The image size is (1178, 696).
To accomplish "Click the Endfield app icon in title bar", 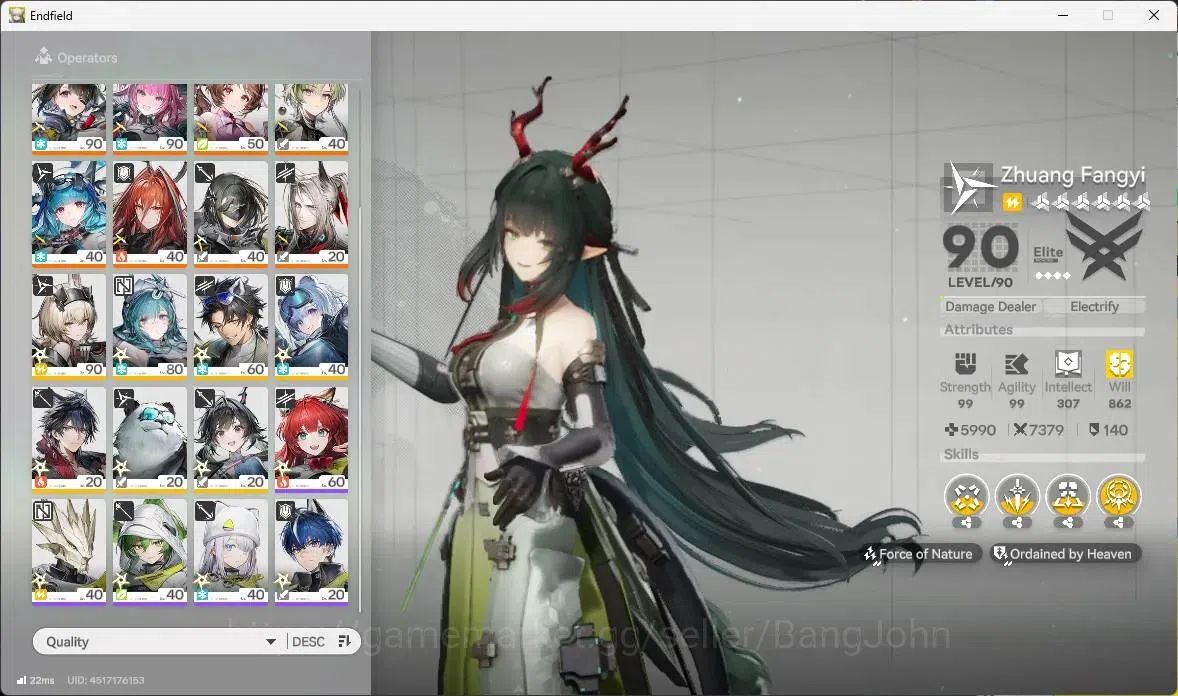I will point(17,15).
